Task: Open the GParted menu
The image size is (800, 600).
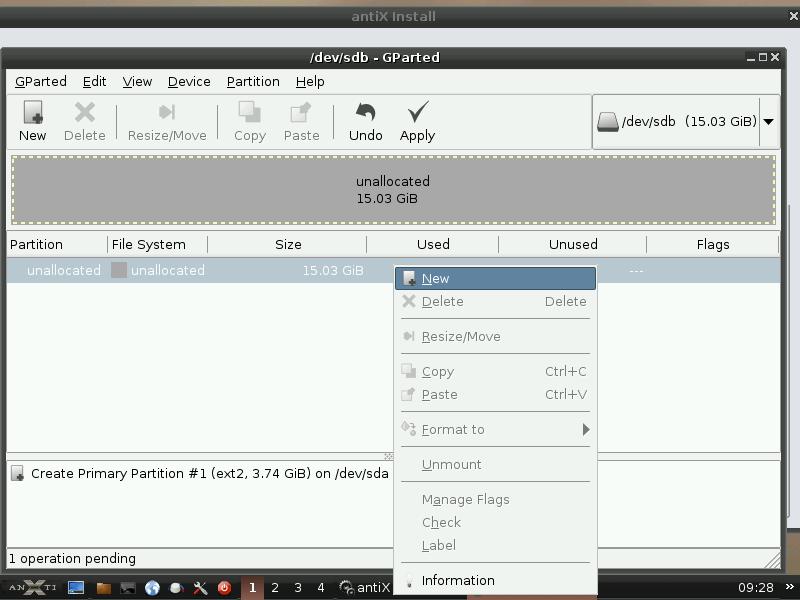Action: 41,82
